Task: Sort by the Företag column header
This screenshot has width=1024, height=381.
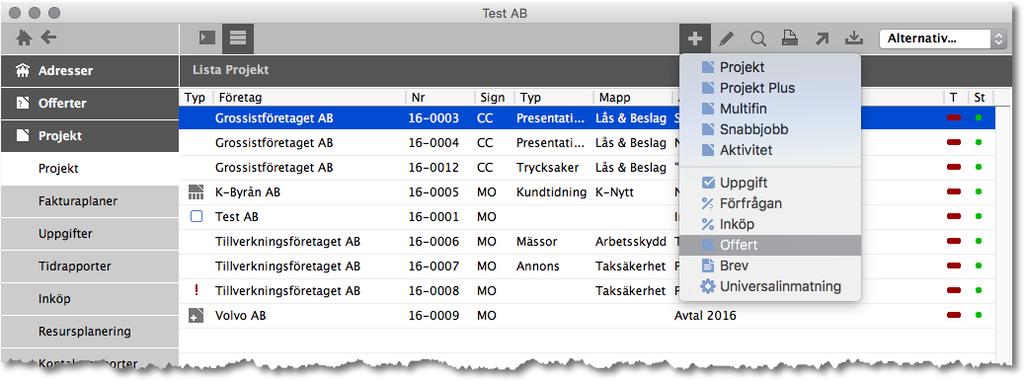Action: [x=309, y=97]
